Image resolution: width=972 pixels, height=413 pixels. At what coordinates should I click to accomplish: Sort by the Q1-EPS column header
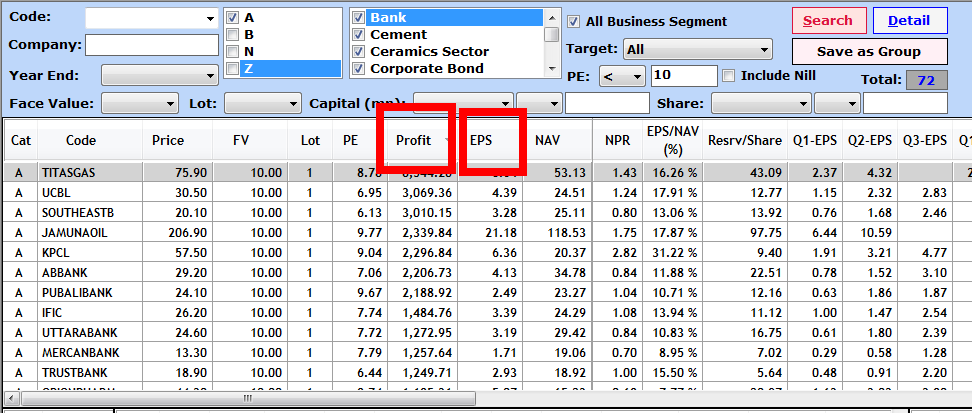[815, 140]
